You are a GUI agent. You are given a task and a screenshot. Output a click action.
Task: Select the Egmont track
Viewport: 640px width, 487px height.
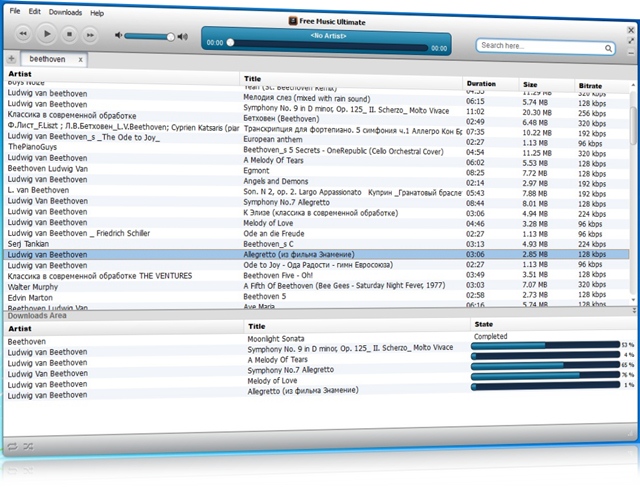(256, 171)
